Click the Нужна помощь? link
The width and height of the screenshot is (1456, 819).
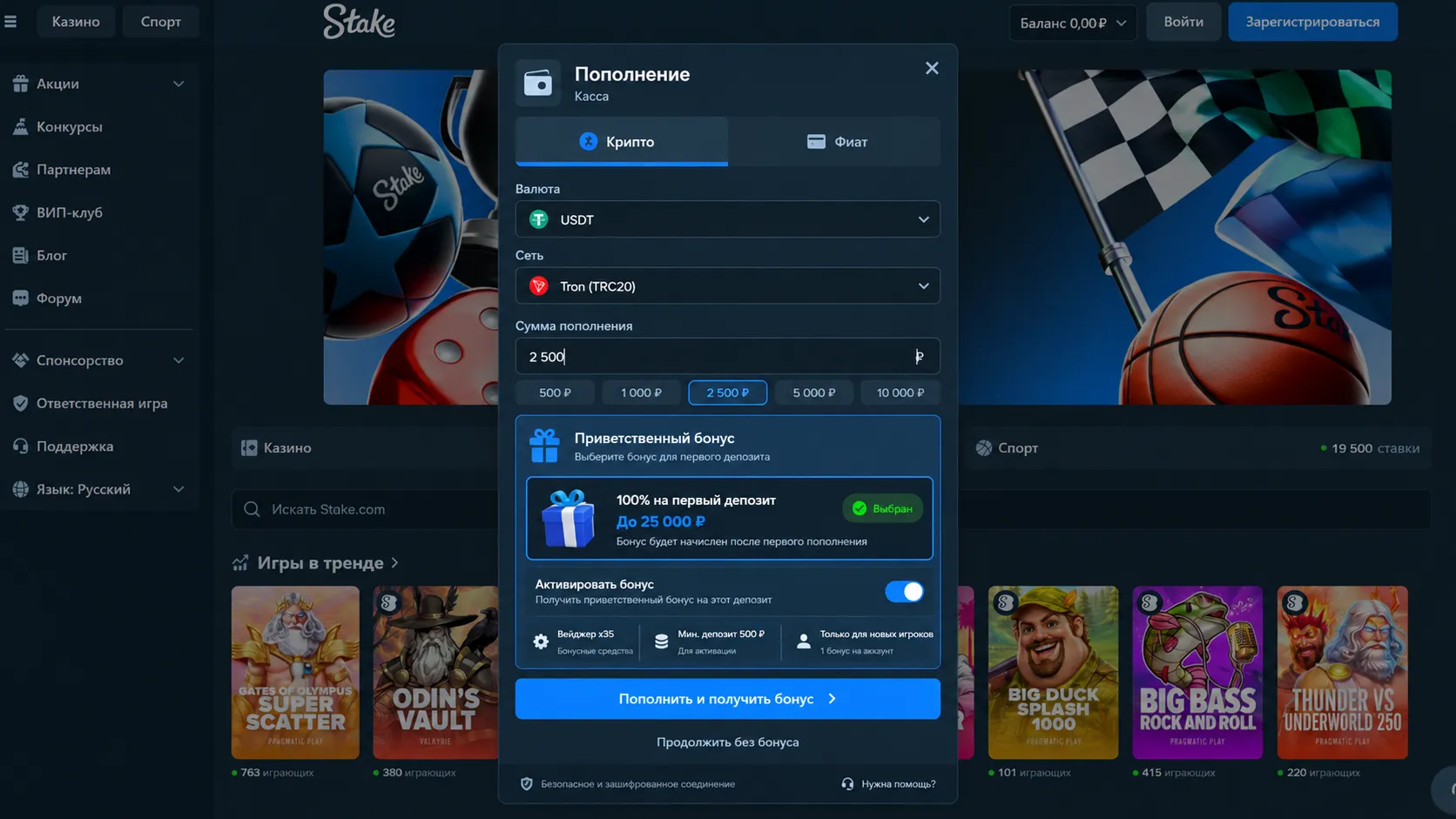click(889, 784)
